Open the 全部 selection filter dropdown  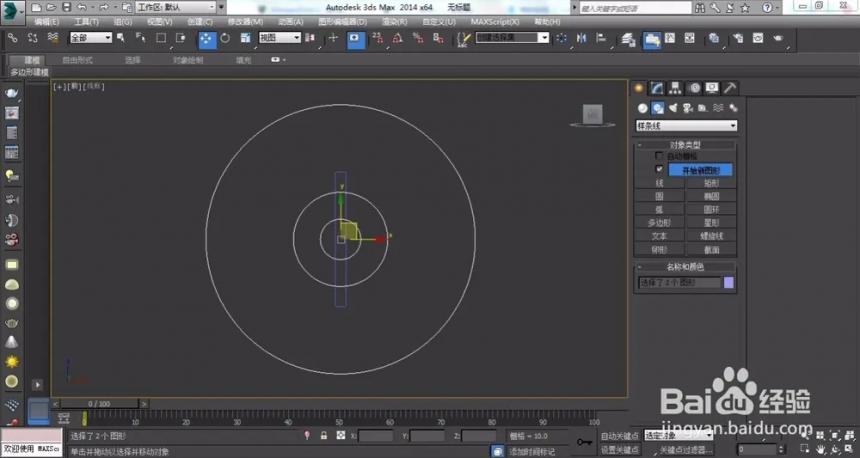click(x=90, y=38)
